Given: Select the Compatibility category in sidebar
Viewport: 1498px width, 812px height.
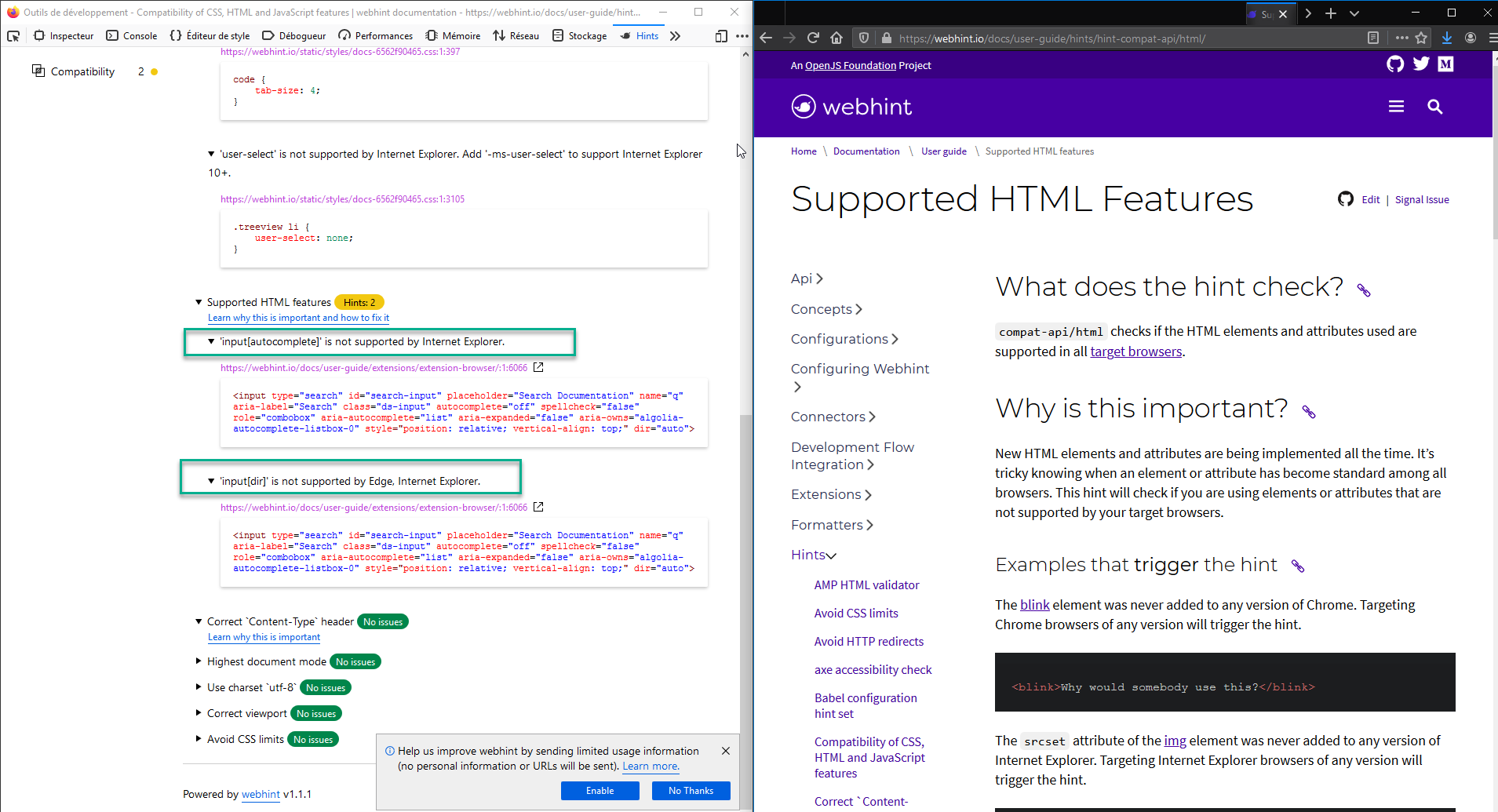Looking at the screenshot, I should pos(82,71).
